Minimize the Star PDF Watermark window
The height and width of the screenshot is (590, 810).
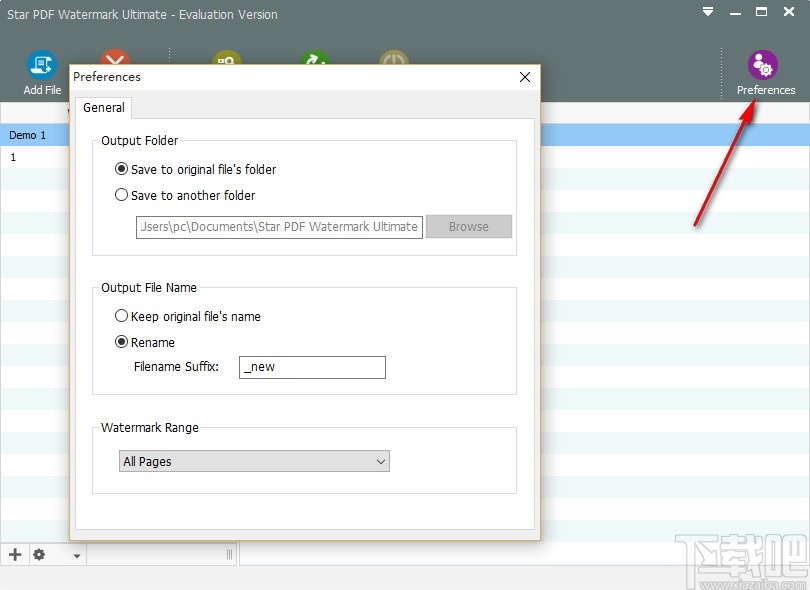click(x=735, y=12)
